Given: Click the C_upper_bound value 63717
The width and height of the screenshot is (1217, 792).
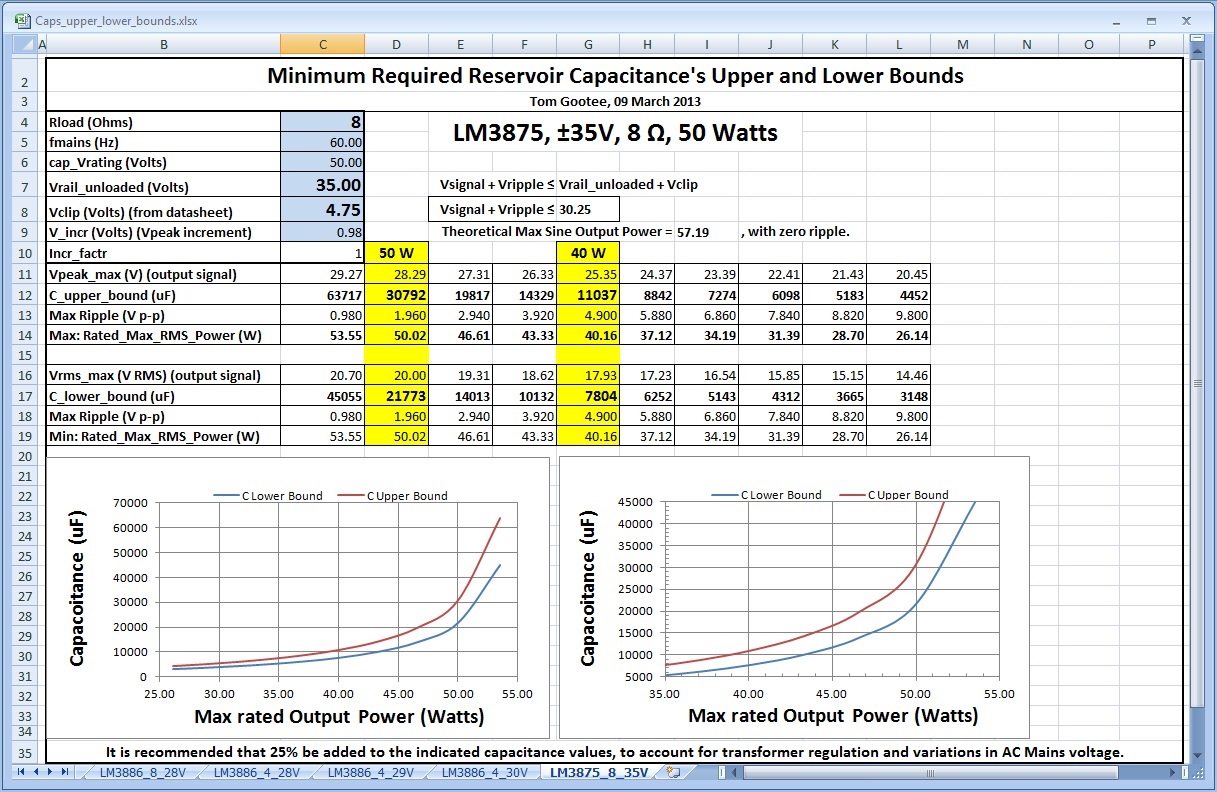Looking at the screenshot, I should (322, 295).
